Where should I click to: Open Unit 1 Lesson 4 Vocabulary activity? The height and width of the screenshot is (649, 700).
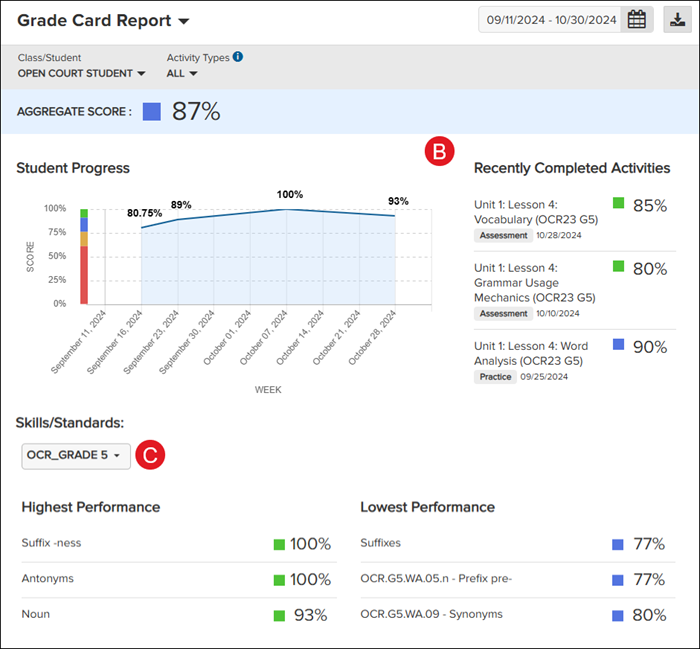[530, 212]
